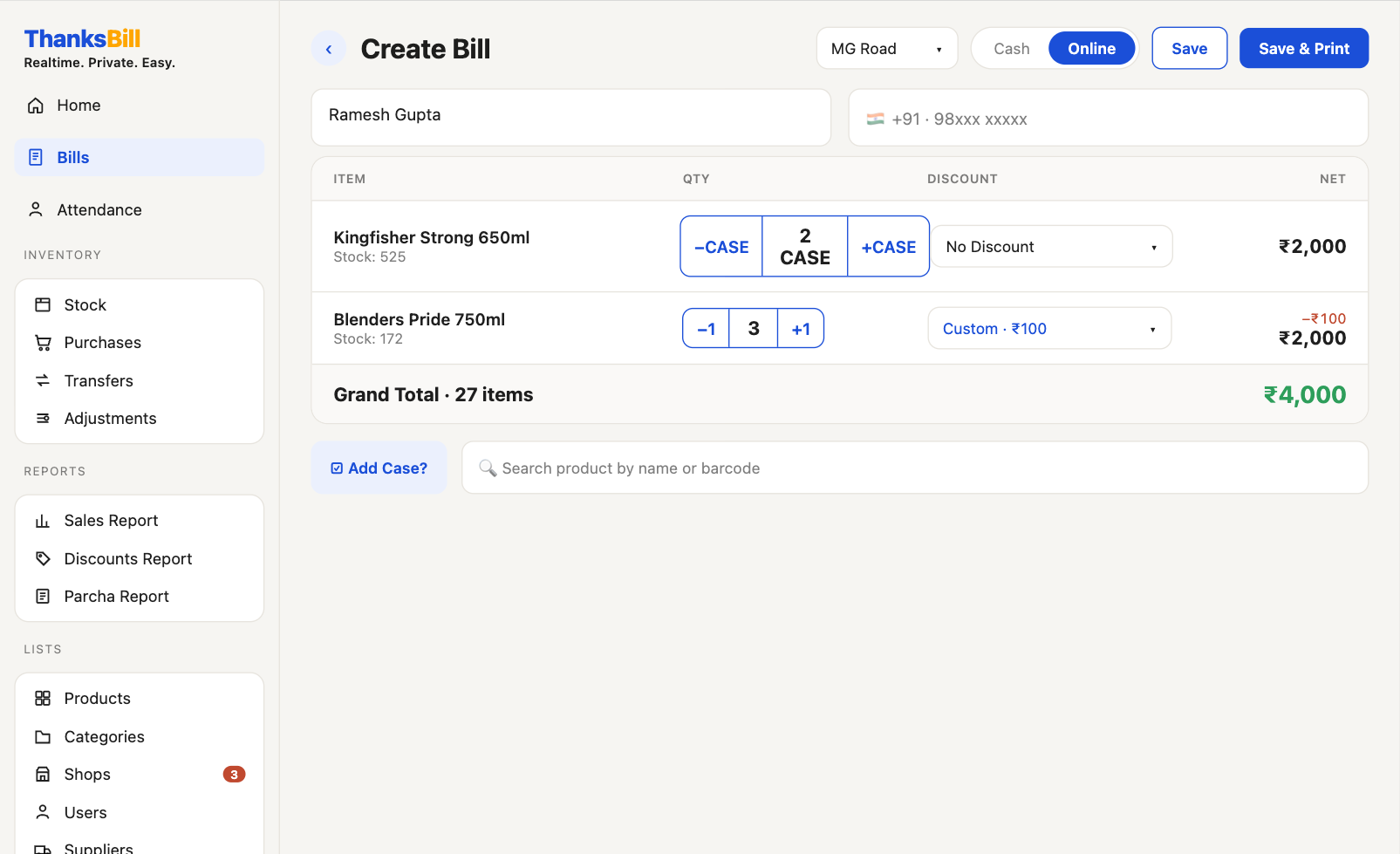Decrease Blenders Pride quantity with −1
The height and width of the screenshot is (854, 1400).
click(x=706, y=329)
